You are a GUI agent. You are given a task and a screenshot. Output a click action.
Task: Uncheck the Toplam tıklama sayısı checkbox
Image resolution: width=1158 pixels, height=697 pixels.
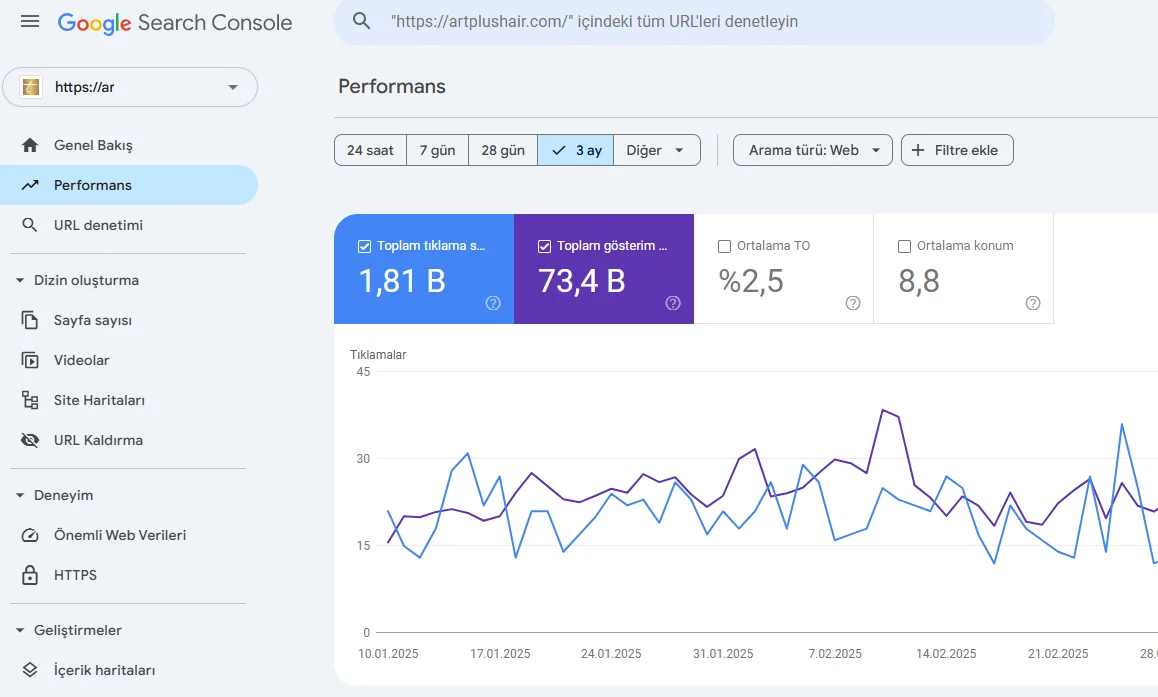[364, 246]
